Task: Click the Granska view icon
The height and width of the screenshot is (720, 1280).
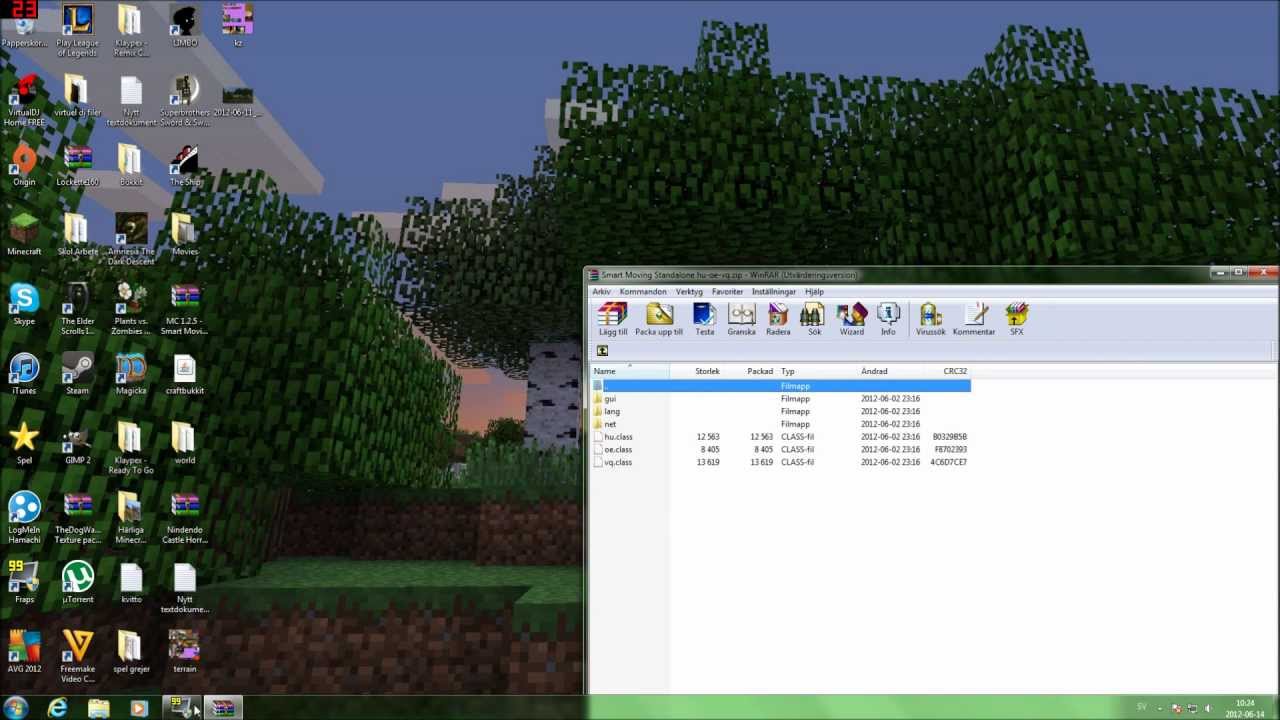Action: pyautogui.click(x=741, y=319)
